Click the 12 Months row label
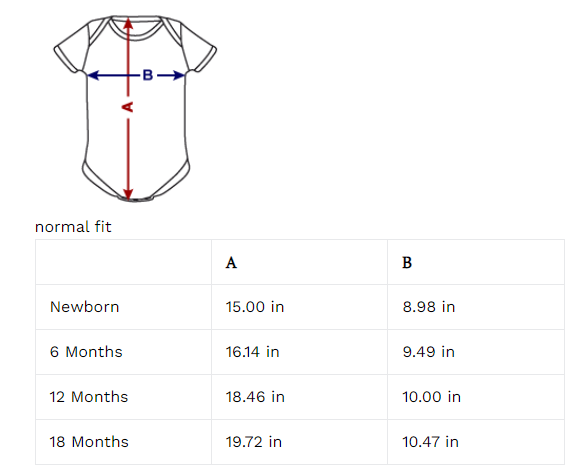Viewport: 580px width, 475px height. pyautogui.click(x=89, y=397)
